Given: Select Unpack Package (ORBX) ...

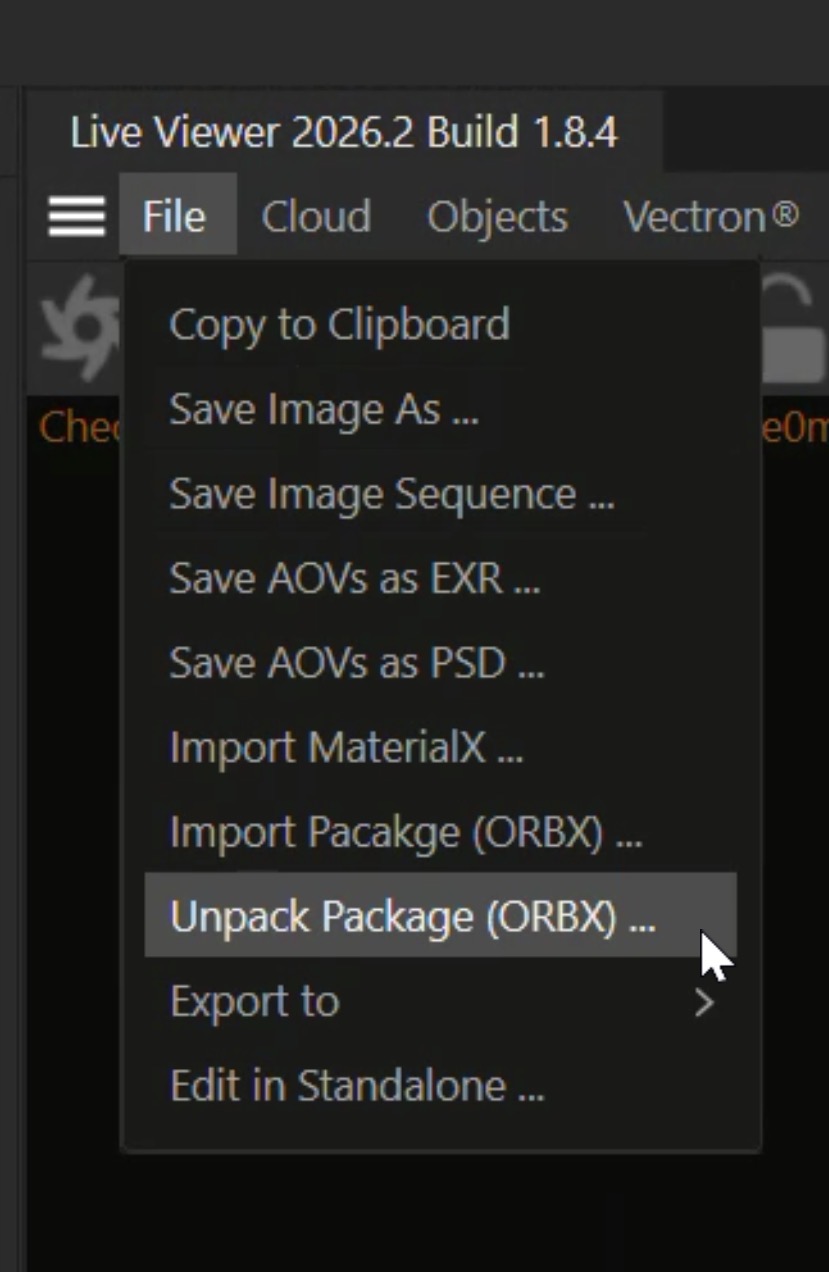Looking at the screenshot, I should (412, 916).
